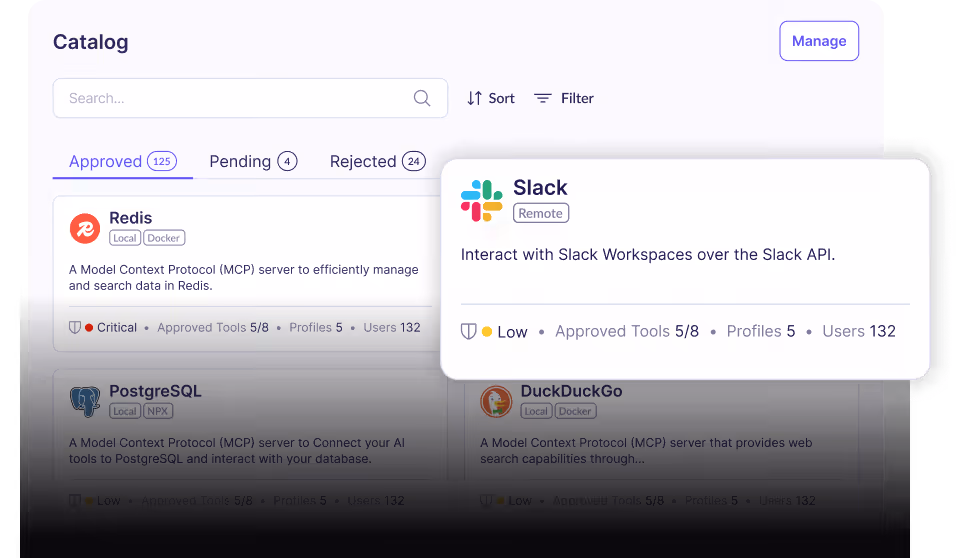Viewport: 956px width, 558px height.
Task: Open the Redis card title
Action: 130,218
